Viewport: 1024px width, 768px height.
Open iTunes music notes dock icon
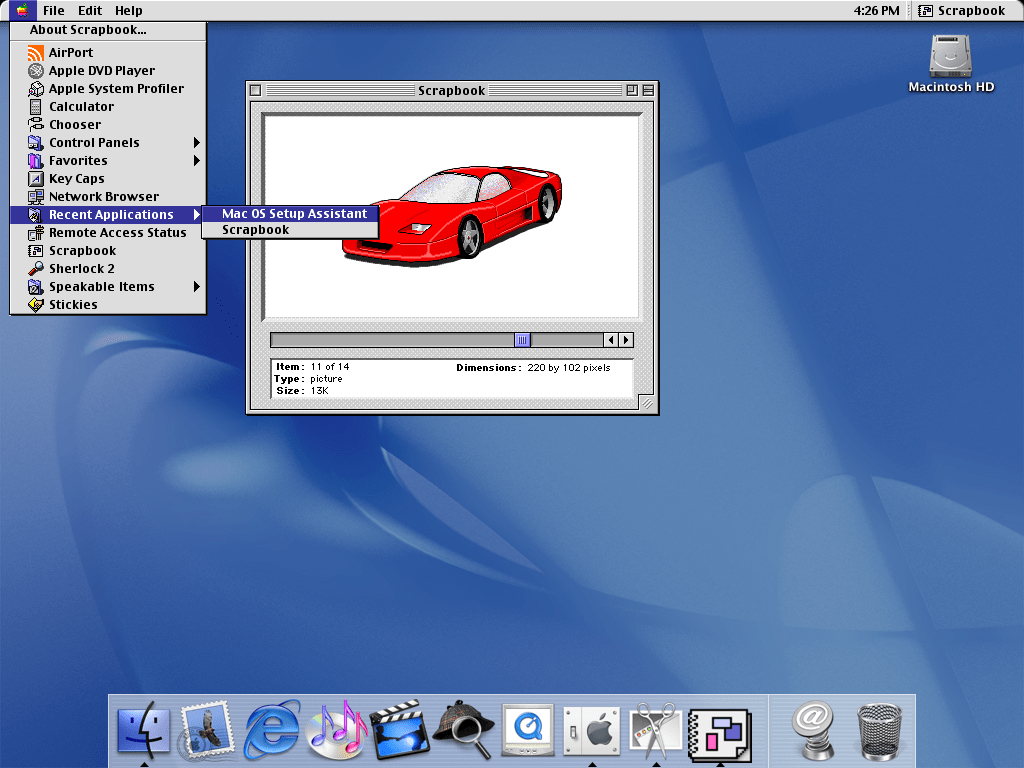[336, 728]
